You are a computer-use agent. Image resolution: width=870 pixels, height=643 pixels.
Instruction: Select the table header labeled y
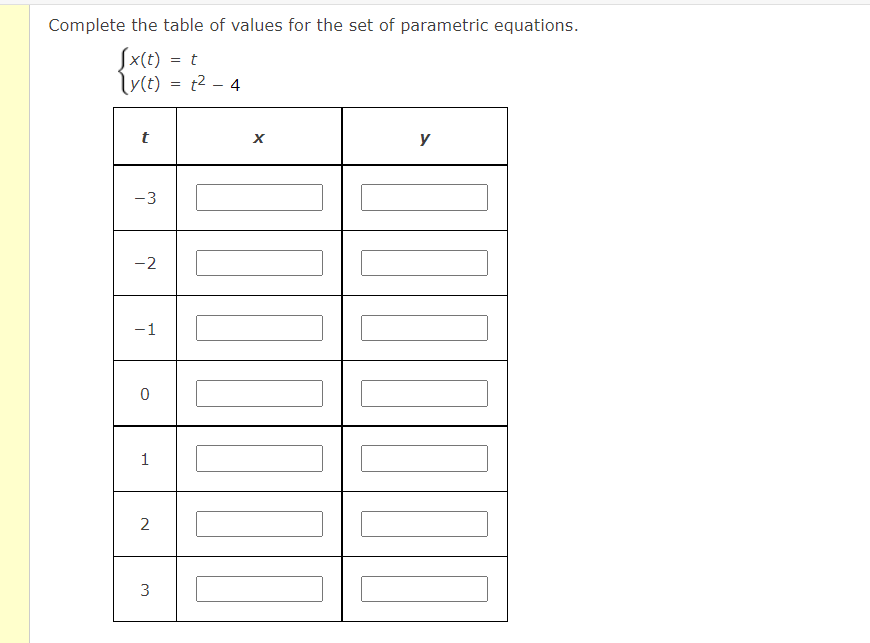pyautogui.click(x=424, y=136)
